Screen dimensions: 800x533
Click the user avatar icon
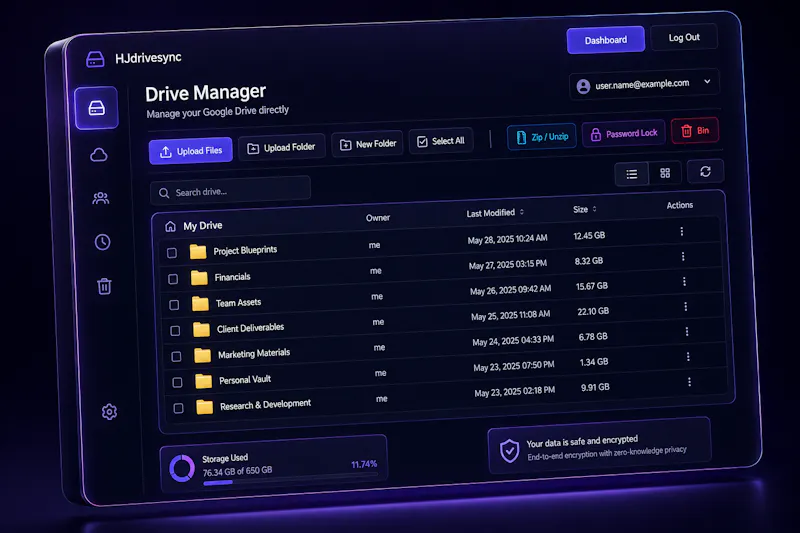click(583, 86)
